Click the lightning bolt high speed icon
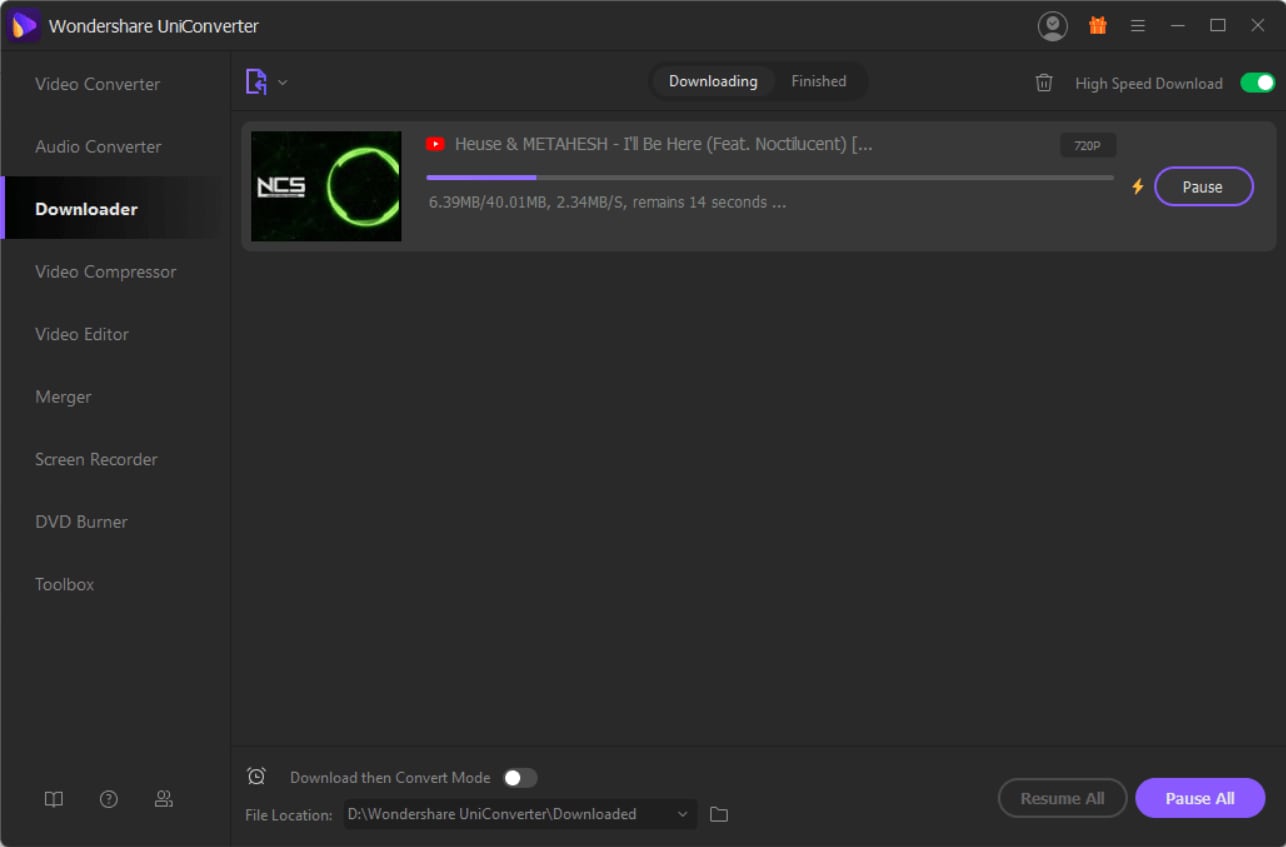1286x847 pixels. [x=1137, y=186]
